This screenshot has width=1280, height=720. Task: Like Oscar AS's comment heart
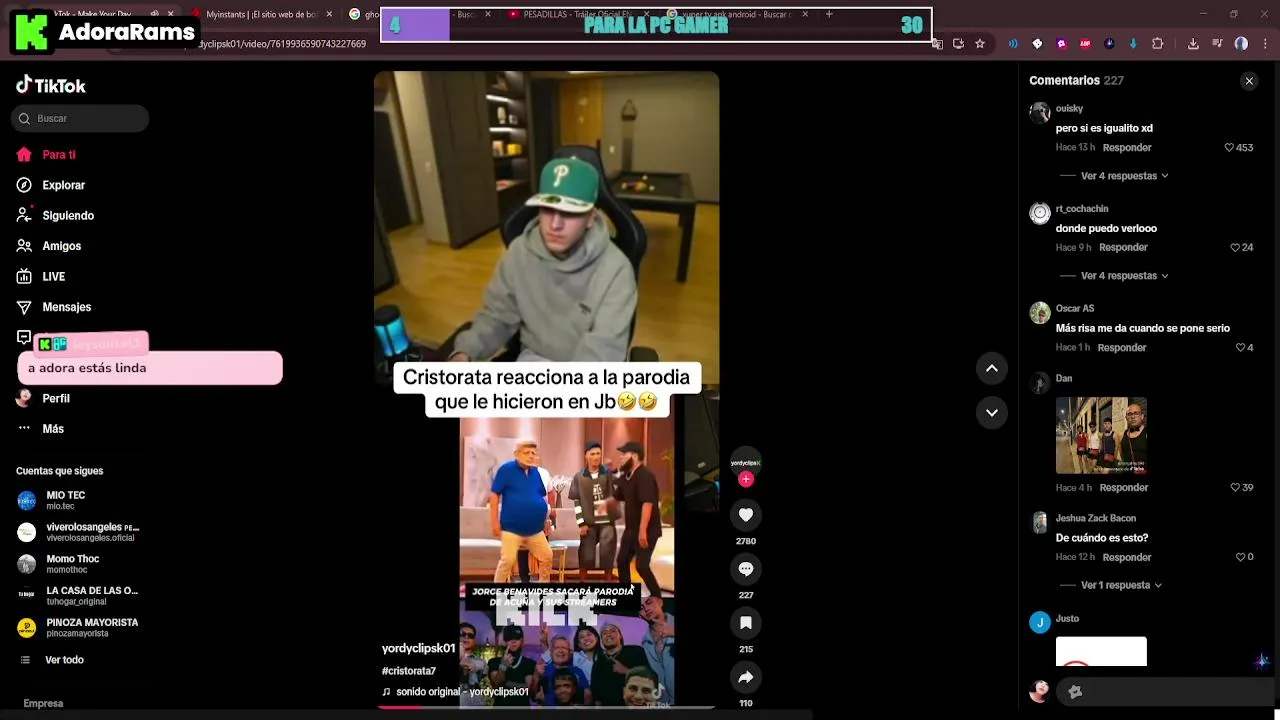1240,348
